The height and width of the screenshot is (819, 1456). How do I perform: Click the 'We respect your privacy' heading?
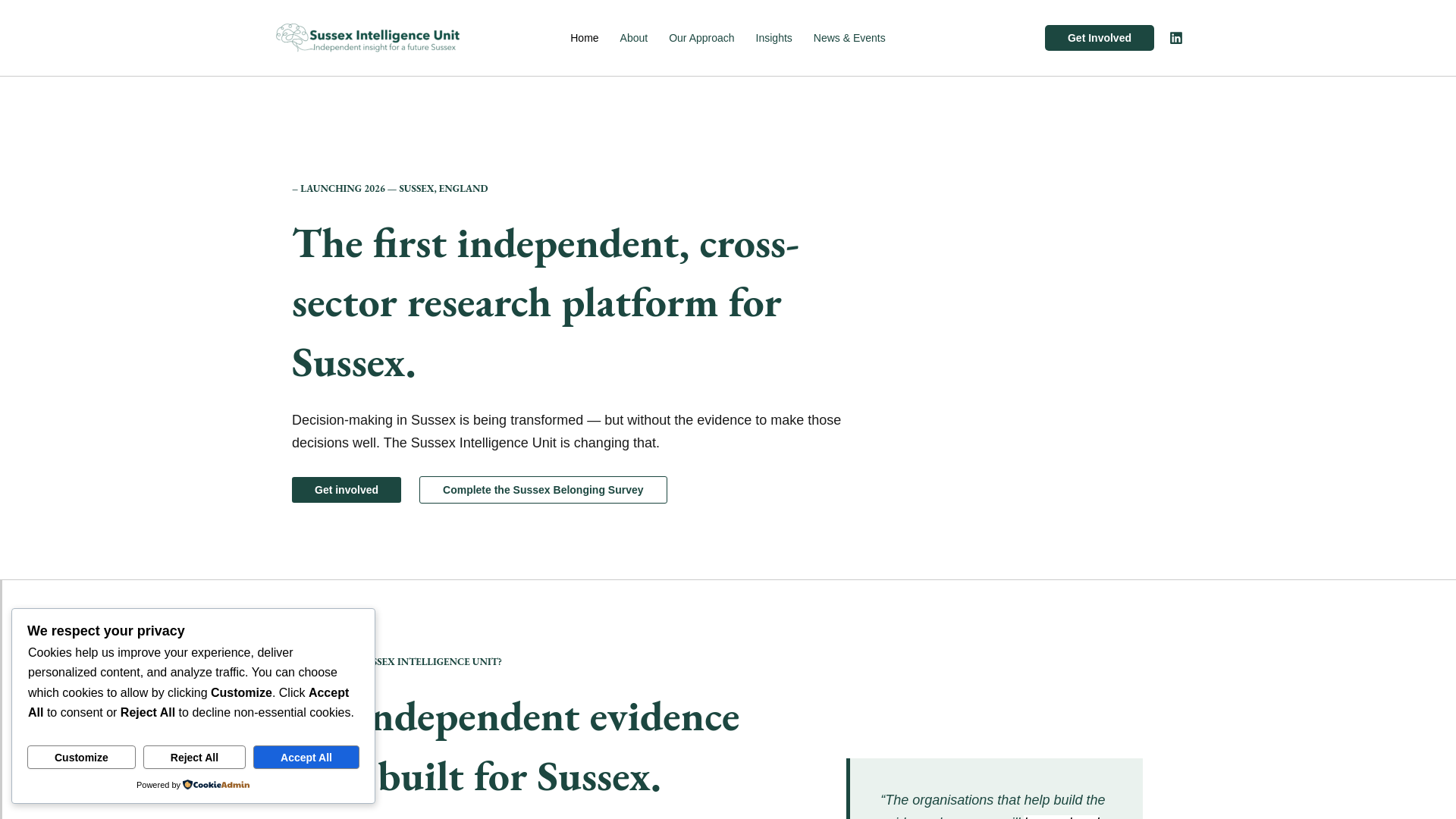click(106, 631)
